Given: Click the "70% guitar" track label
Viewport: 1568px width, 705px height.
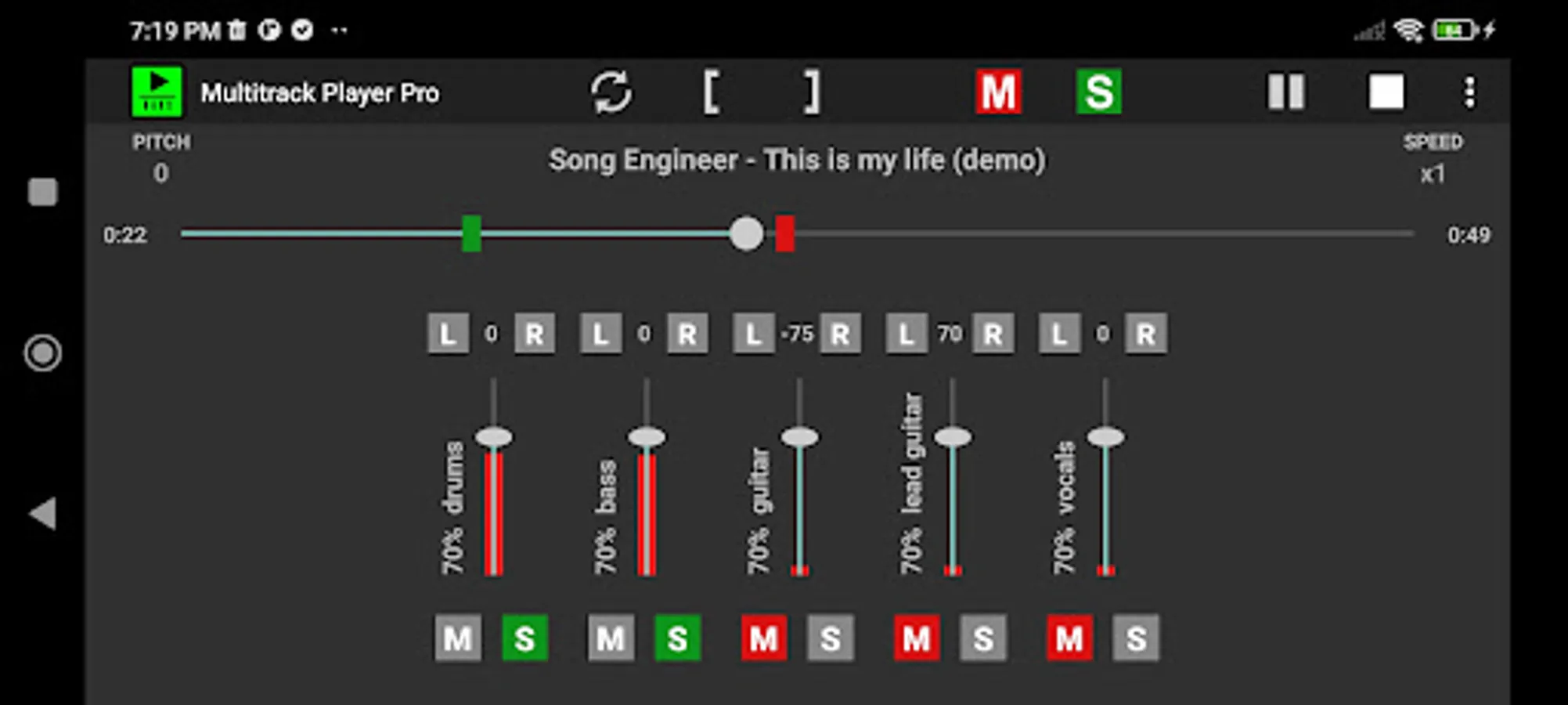Looking at the screenshot, I should (759, 511).
